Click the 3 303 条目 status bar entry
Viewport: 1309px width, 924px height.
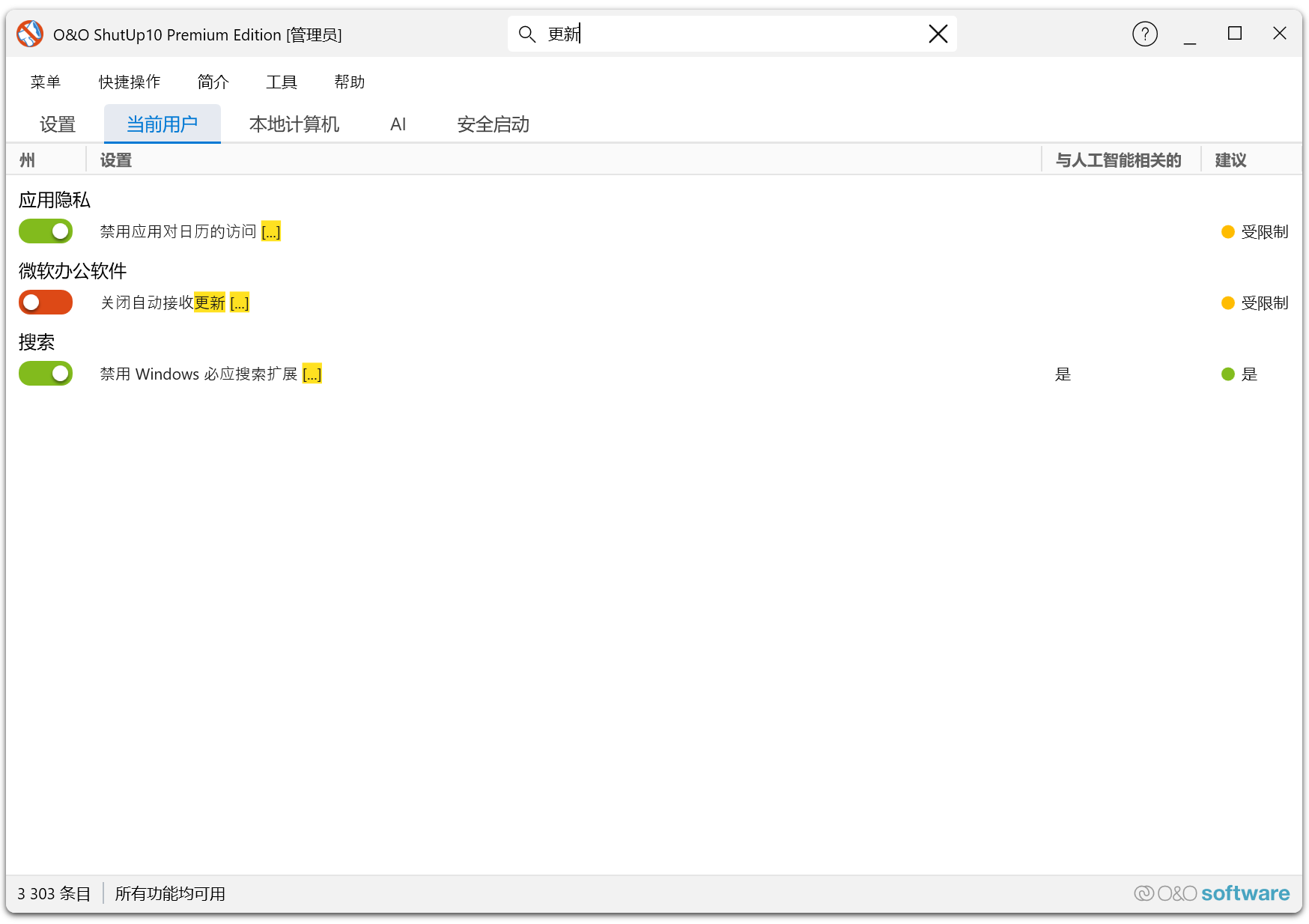coord(54,894)
